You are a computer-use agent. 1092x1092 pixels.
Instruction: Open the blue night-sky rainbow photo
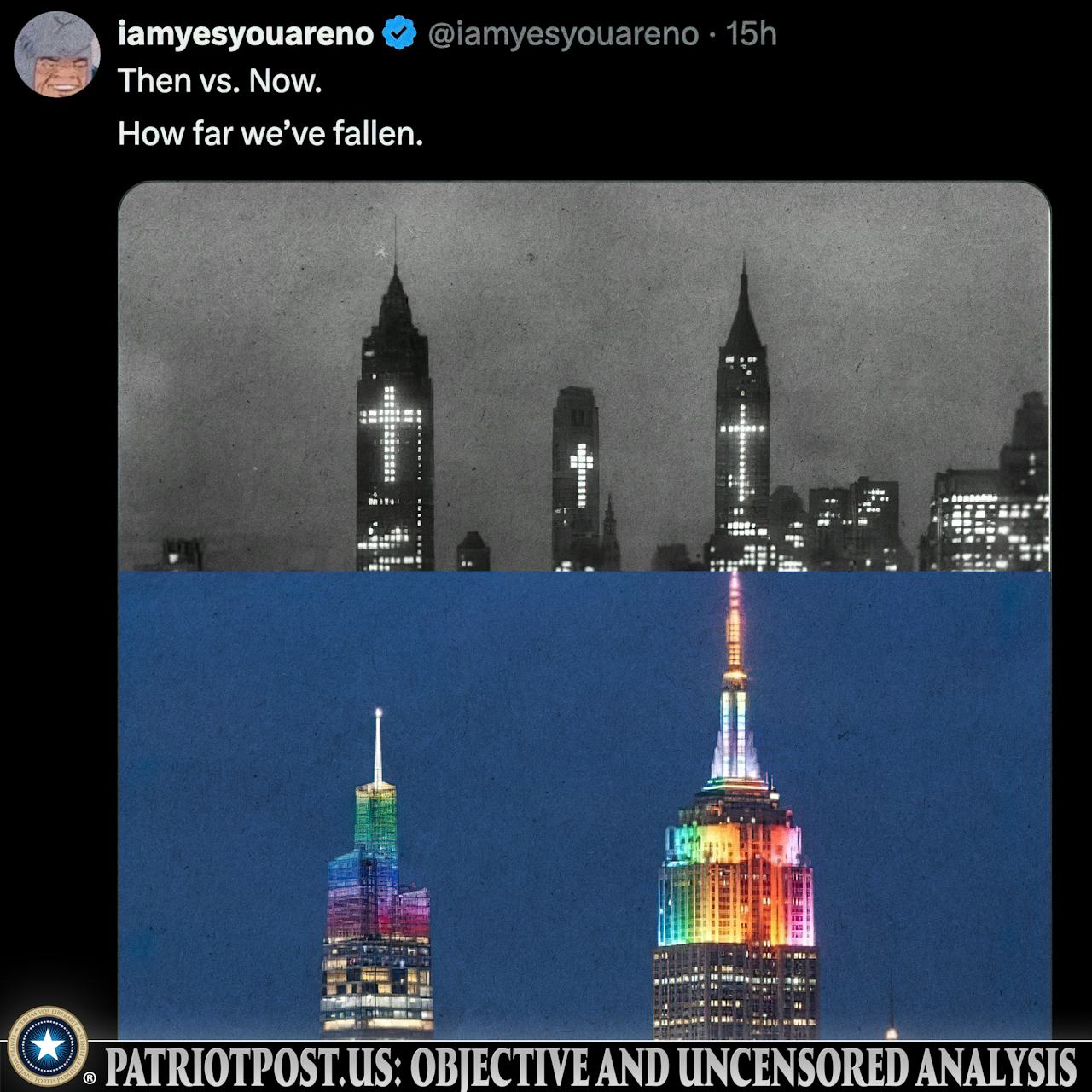click(584, 805)
